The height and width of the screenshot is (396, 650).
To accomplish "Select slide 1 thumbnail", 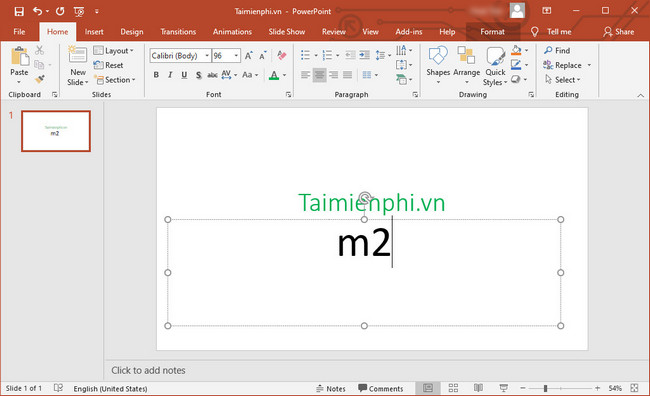I will click(56, 131).
